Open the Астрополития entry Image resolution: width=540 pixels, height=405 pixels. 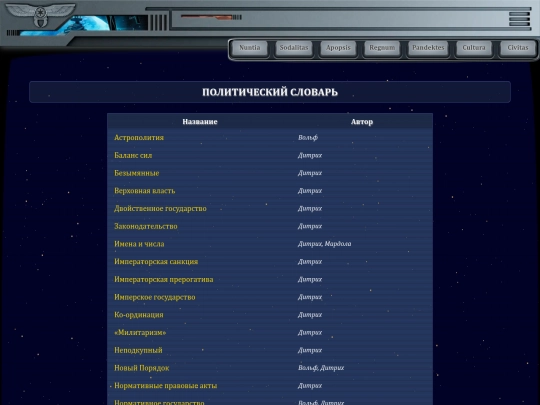(x=139, y=137)
